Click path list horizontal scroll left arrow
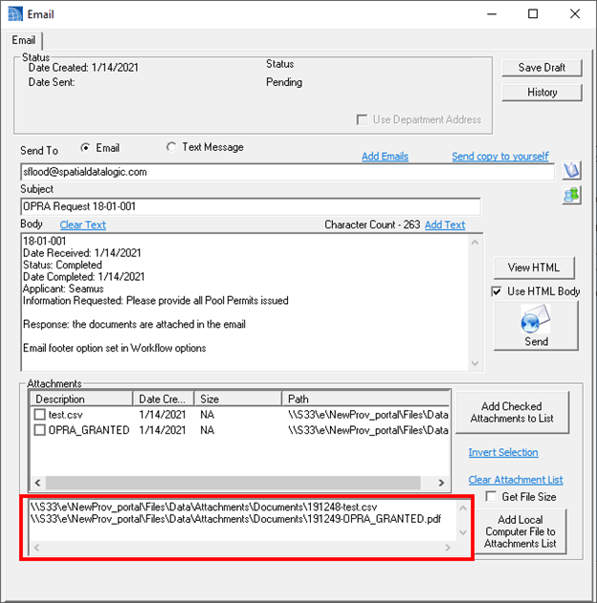 click(x=37, y=548)
